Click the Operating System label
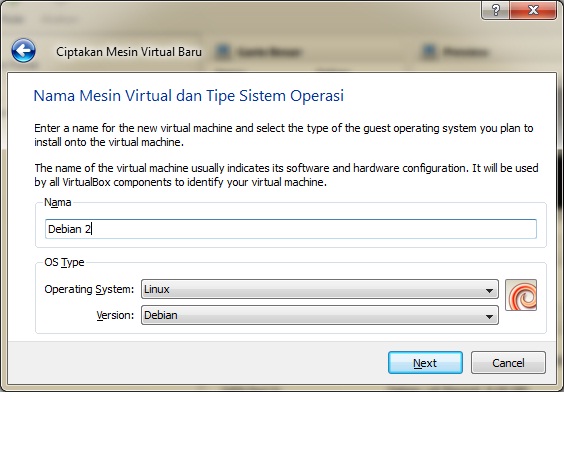 coord(89,289)
